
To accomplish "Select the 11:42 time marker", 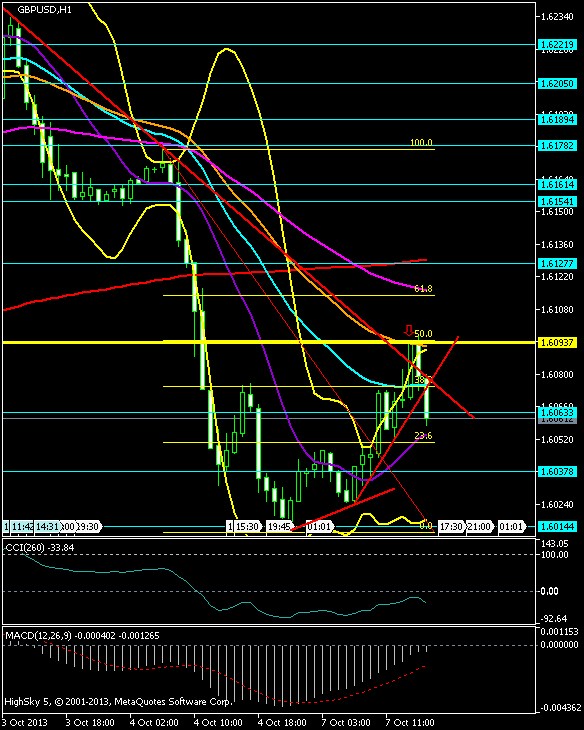I will pyautogui.click(x=22, y=527).
